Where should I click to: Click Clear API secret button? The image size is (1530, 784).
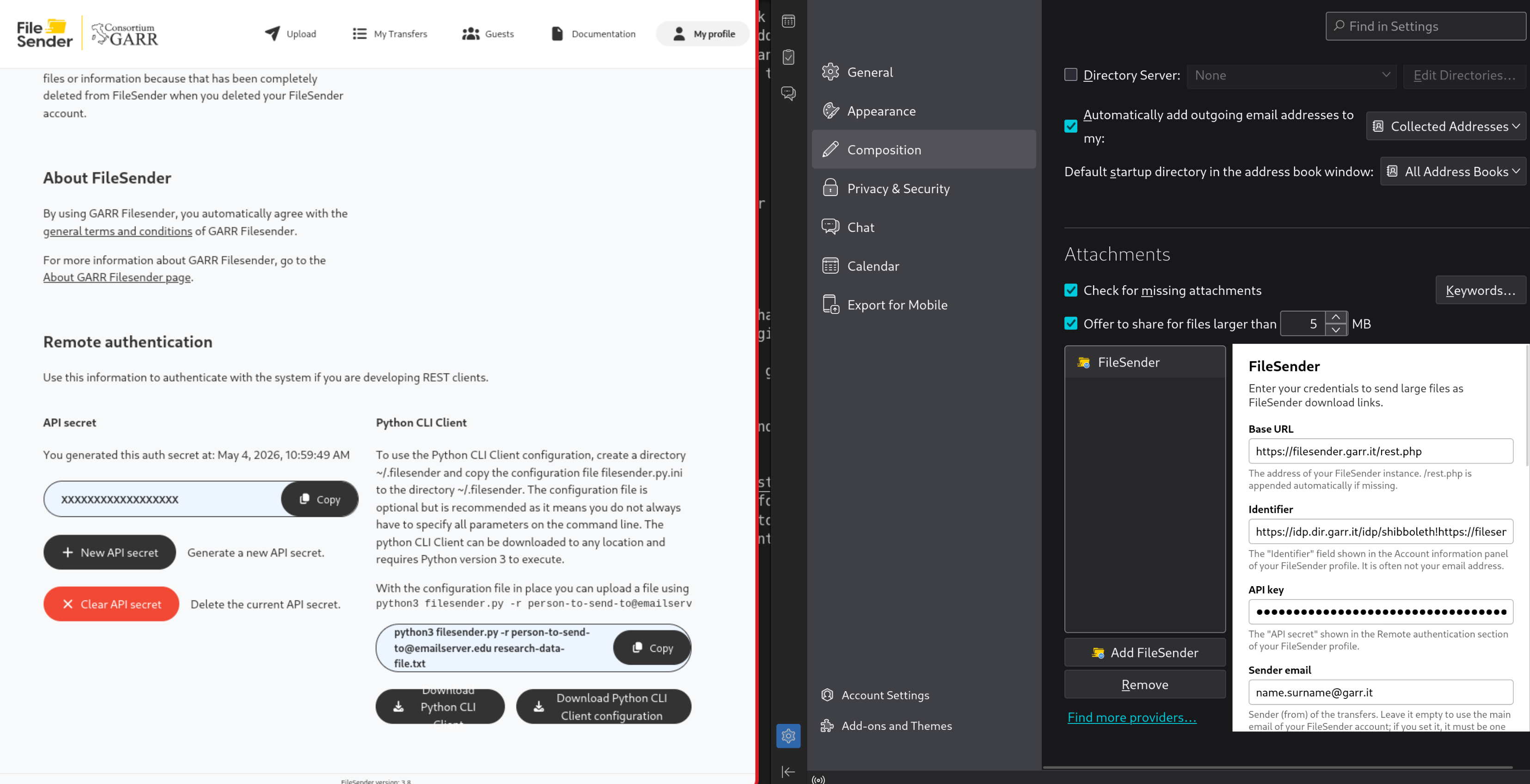[x=111, y=604]
